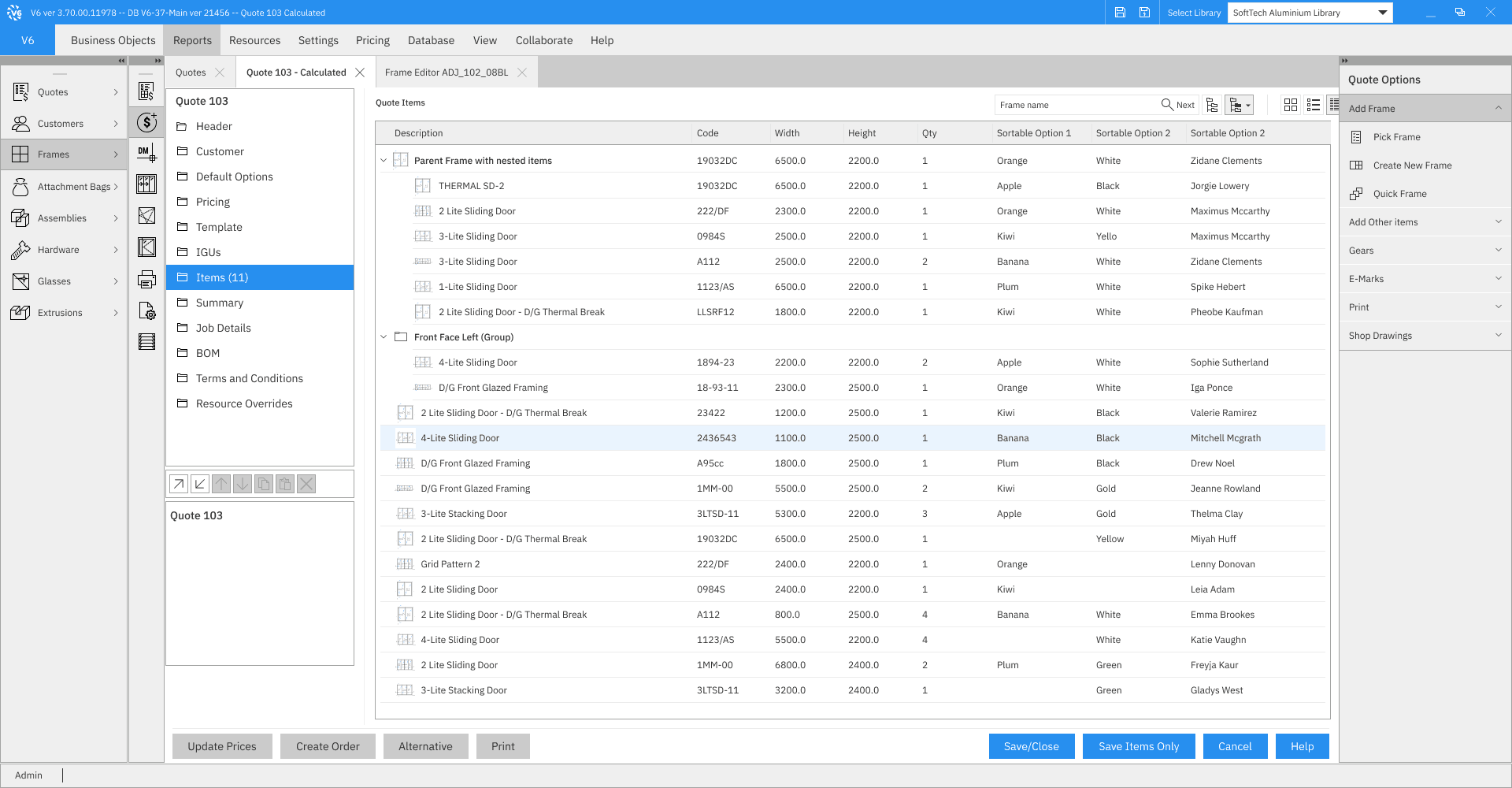Select the DM dimension tool icon

[146, 152]
